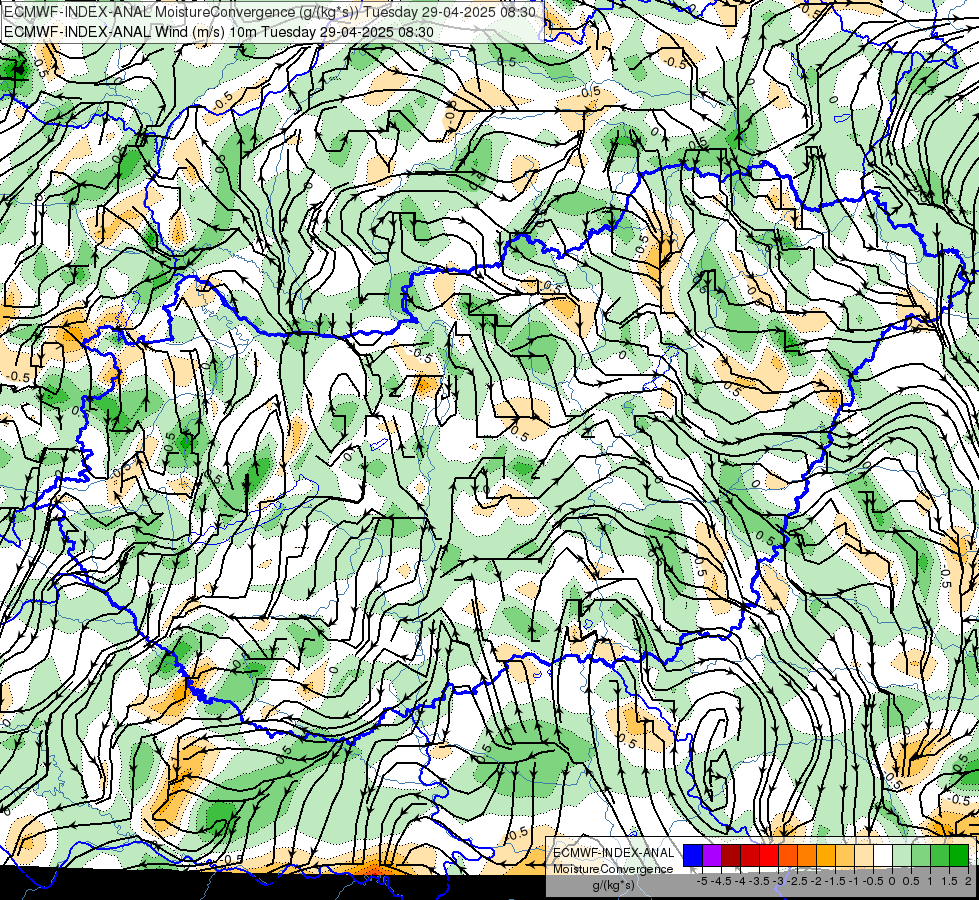Pick the pale peach swatch between -1 and -0.5
This screenshot has height=900, width=979.
coord(864,855)
